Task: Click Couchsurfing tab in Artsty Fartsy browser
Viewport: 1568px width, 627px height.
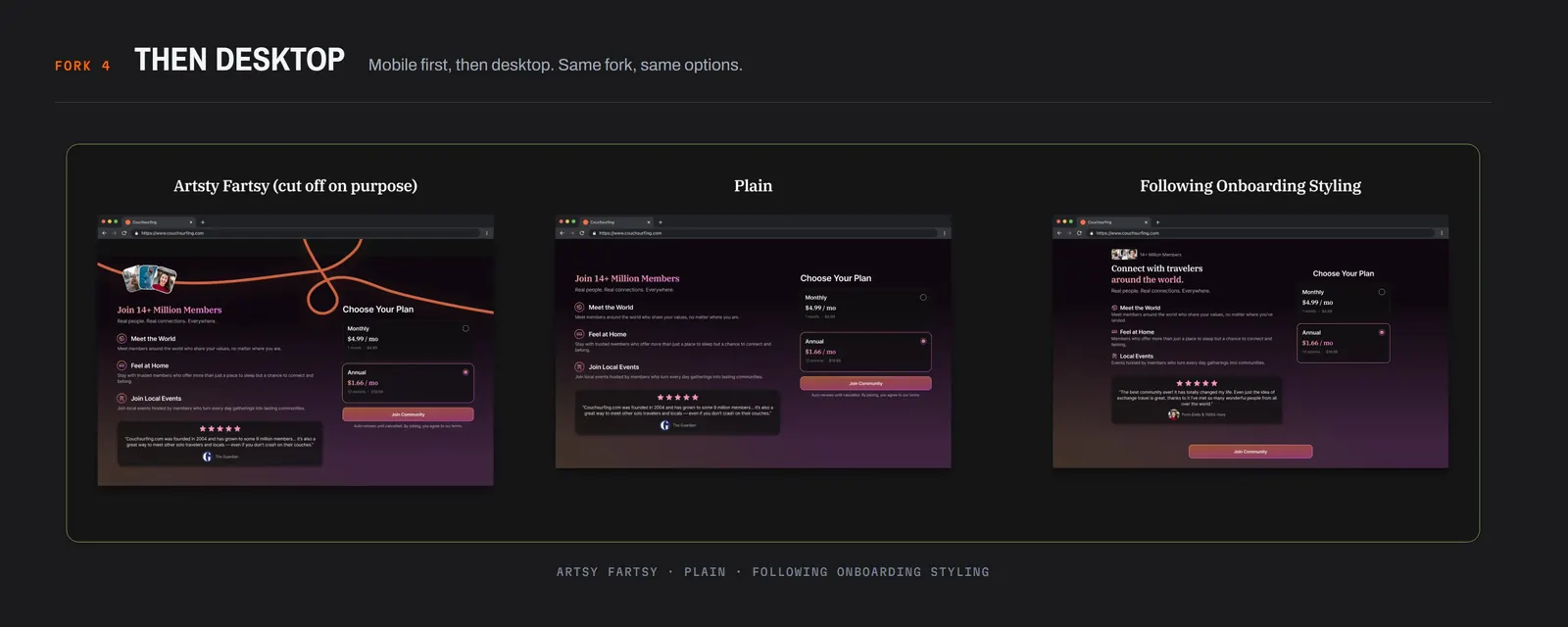Action: point(159,222)
